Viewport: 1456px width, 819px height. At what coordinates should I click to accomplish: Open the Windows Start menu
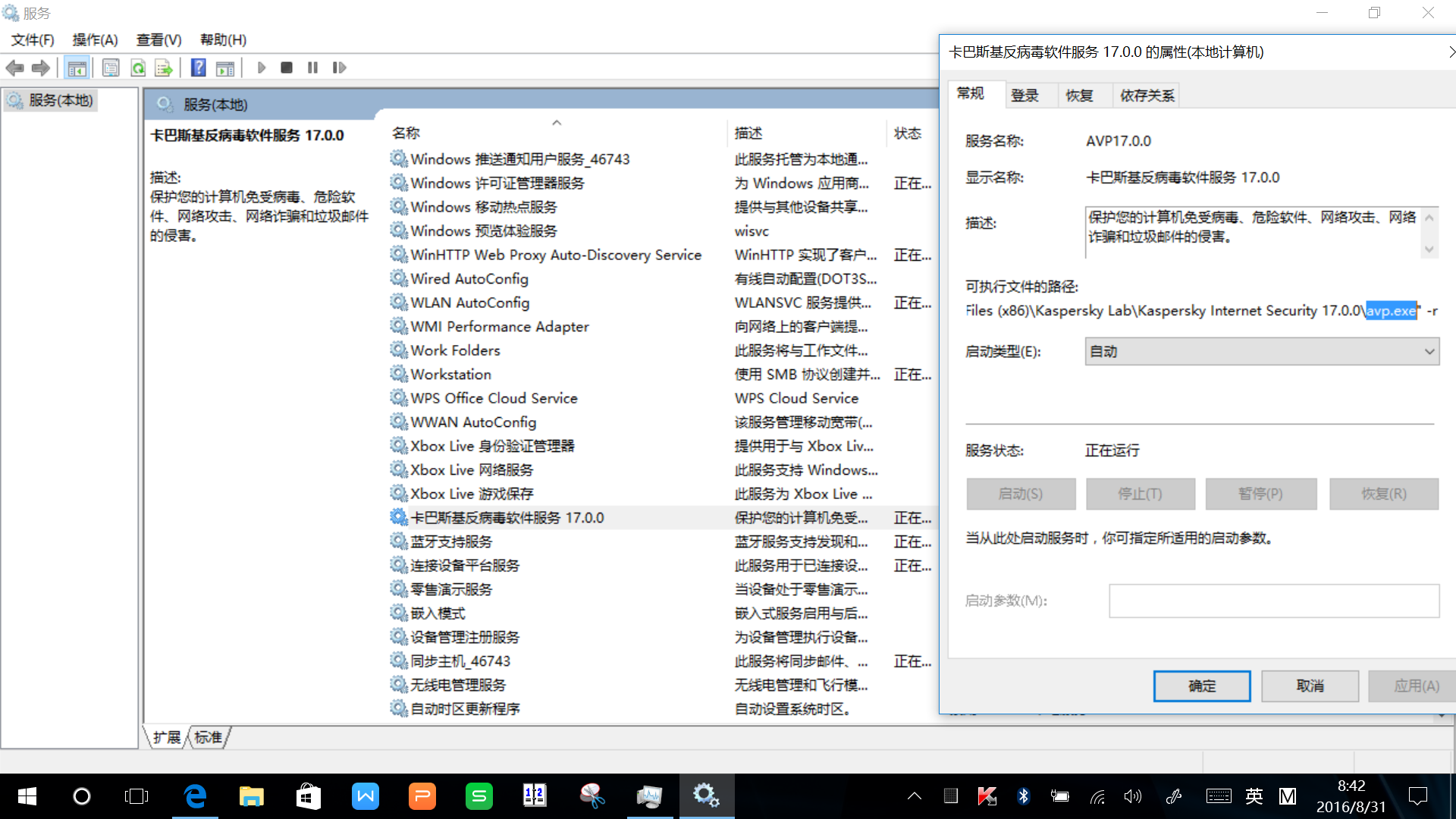(27, 796)
